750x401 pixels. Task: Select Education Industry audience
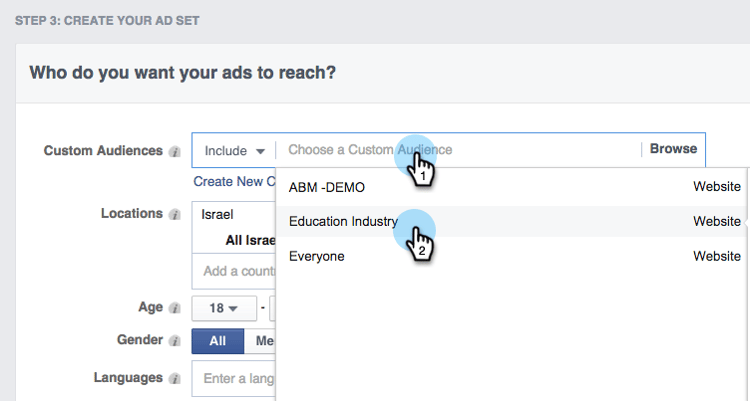343,221
